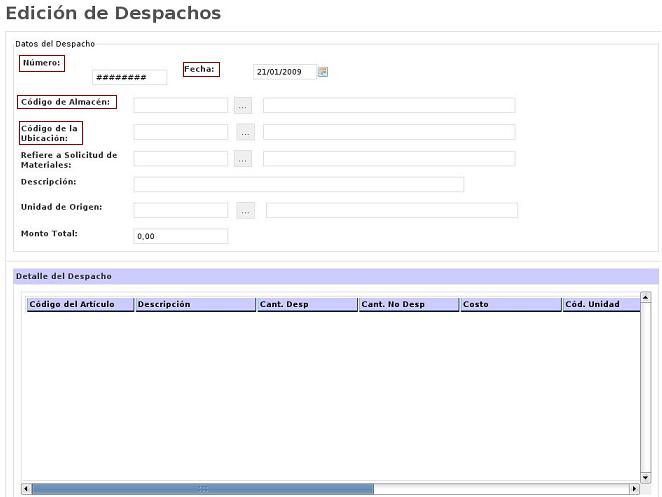662x497 pixels.
Task: Sort by Código del Artículo column header
Action: click(x=79, y=304)
